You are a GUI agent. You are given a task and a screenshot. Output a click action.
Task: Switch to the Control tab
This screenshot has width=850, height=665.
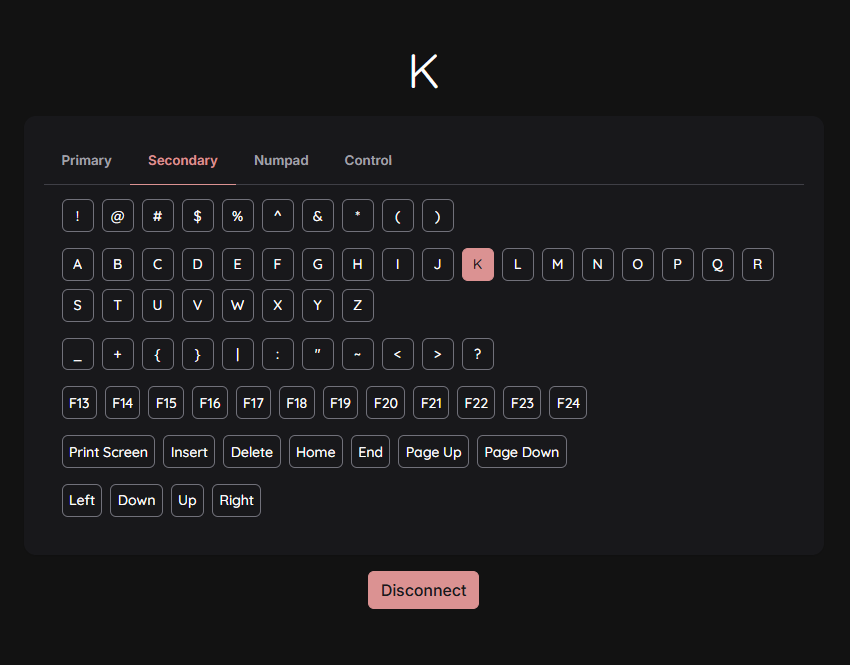[367, 160]
